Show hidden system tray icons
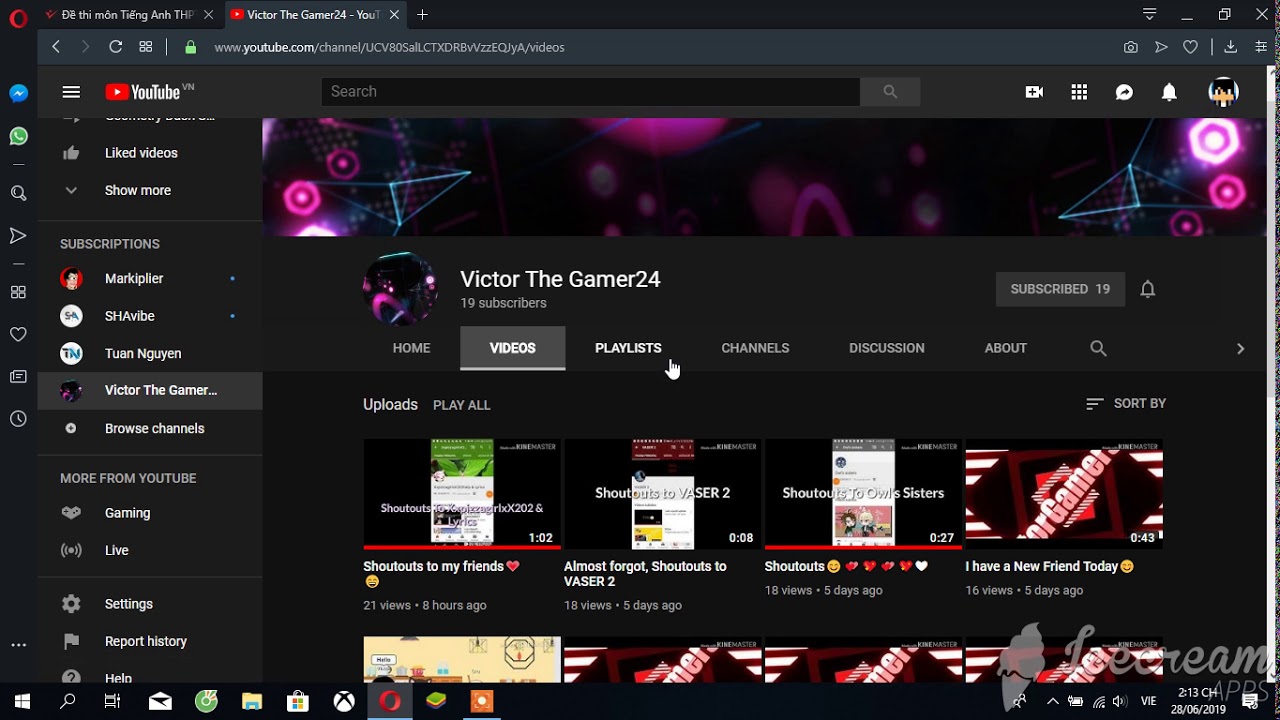 point(1052,701)
